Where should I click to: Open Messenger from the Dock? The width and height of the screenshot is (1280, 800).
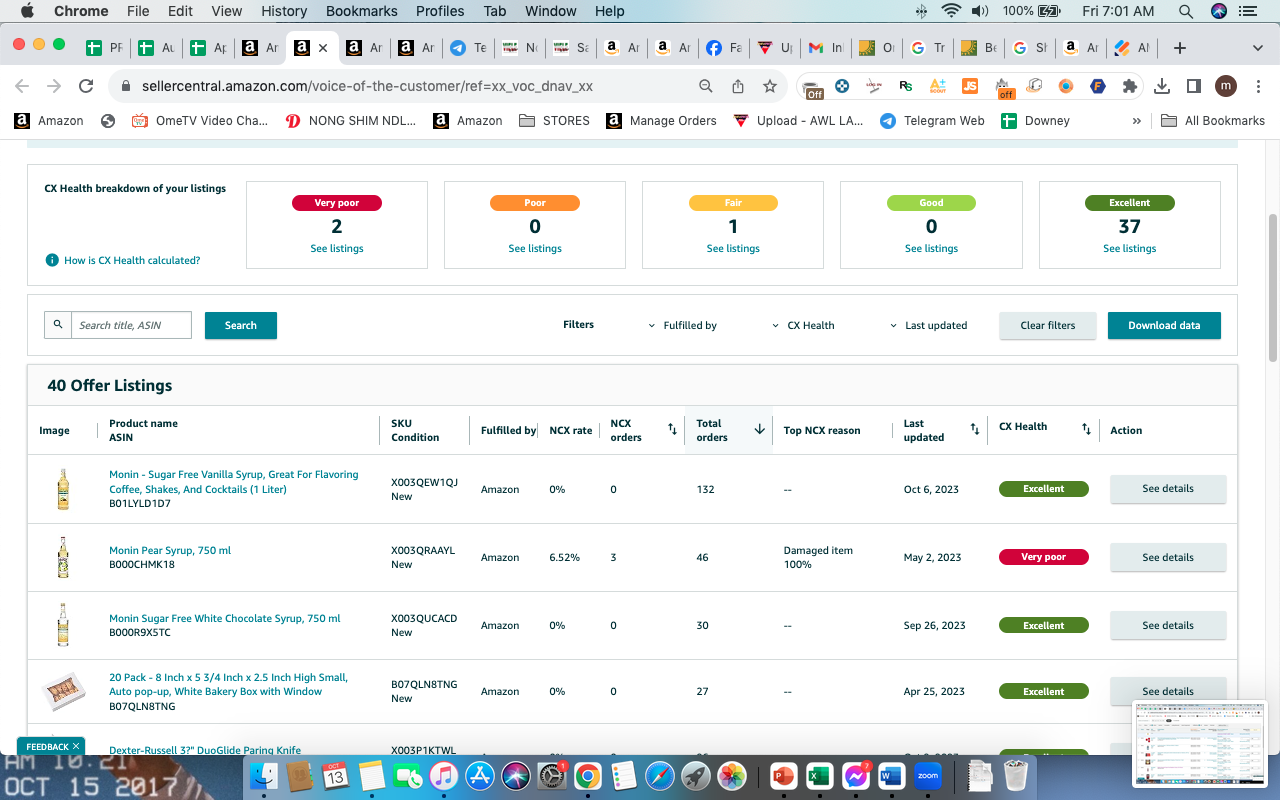pos(855,775)
